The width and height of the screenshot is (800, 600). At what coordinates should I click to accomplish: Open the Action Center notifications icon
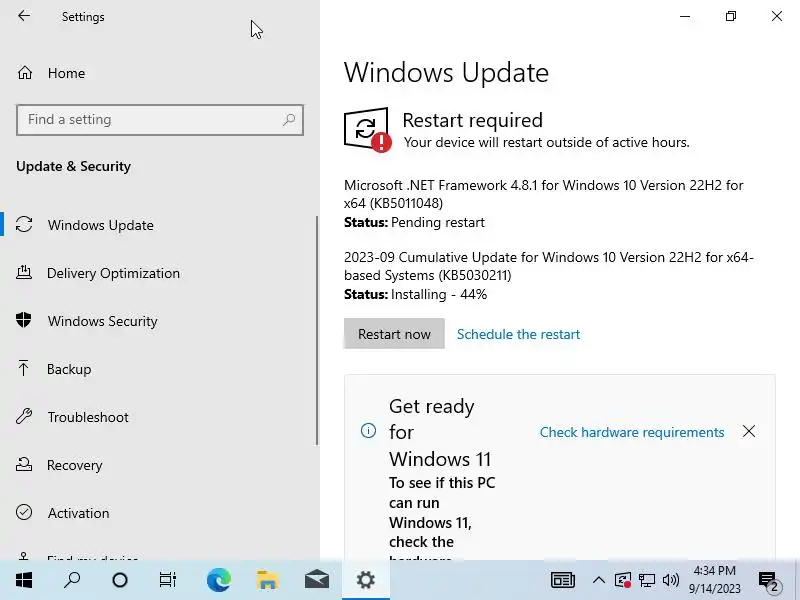click(x=769, y=581)
